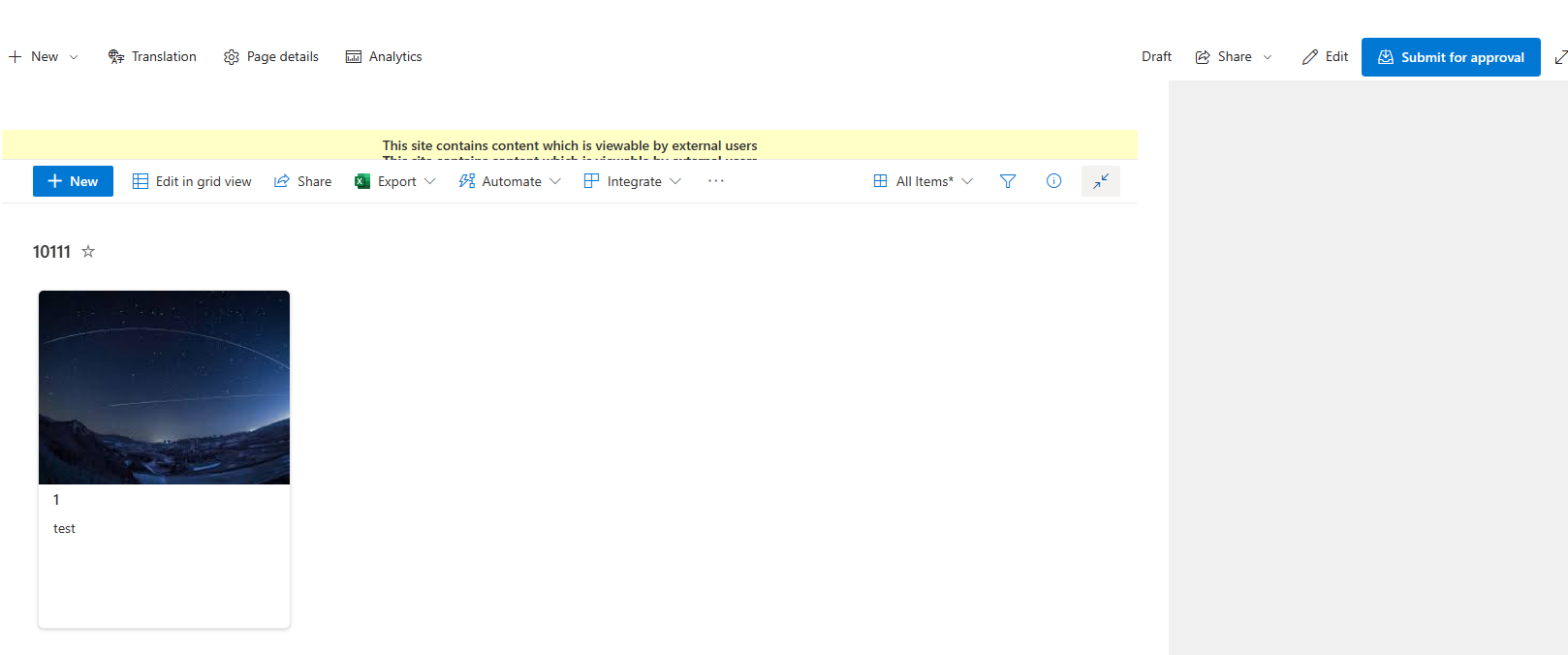This screenshot has height=655, width=1568.
Task: Click the Integrate icon
Action: pyautogui.click(x=591, y=181)
